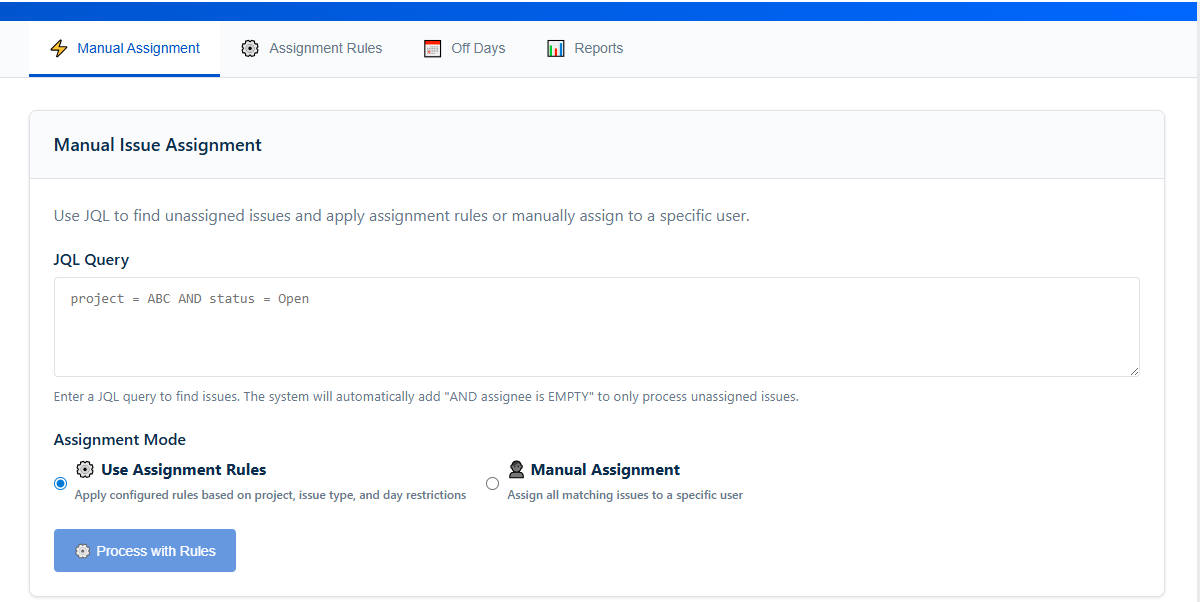This screenshot has height=602, width=1200.
Task: Open the Off Days tab
Action: coord(477,47)
